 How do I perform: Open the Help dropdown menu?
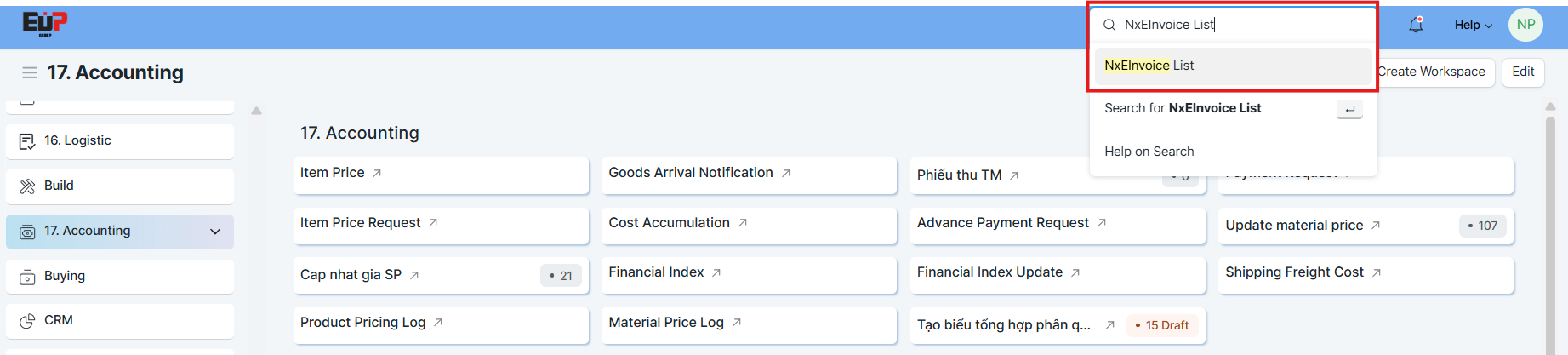pos(1473,25)
